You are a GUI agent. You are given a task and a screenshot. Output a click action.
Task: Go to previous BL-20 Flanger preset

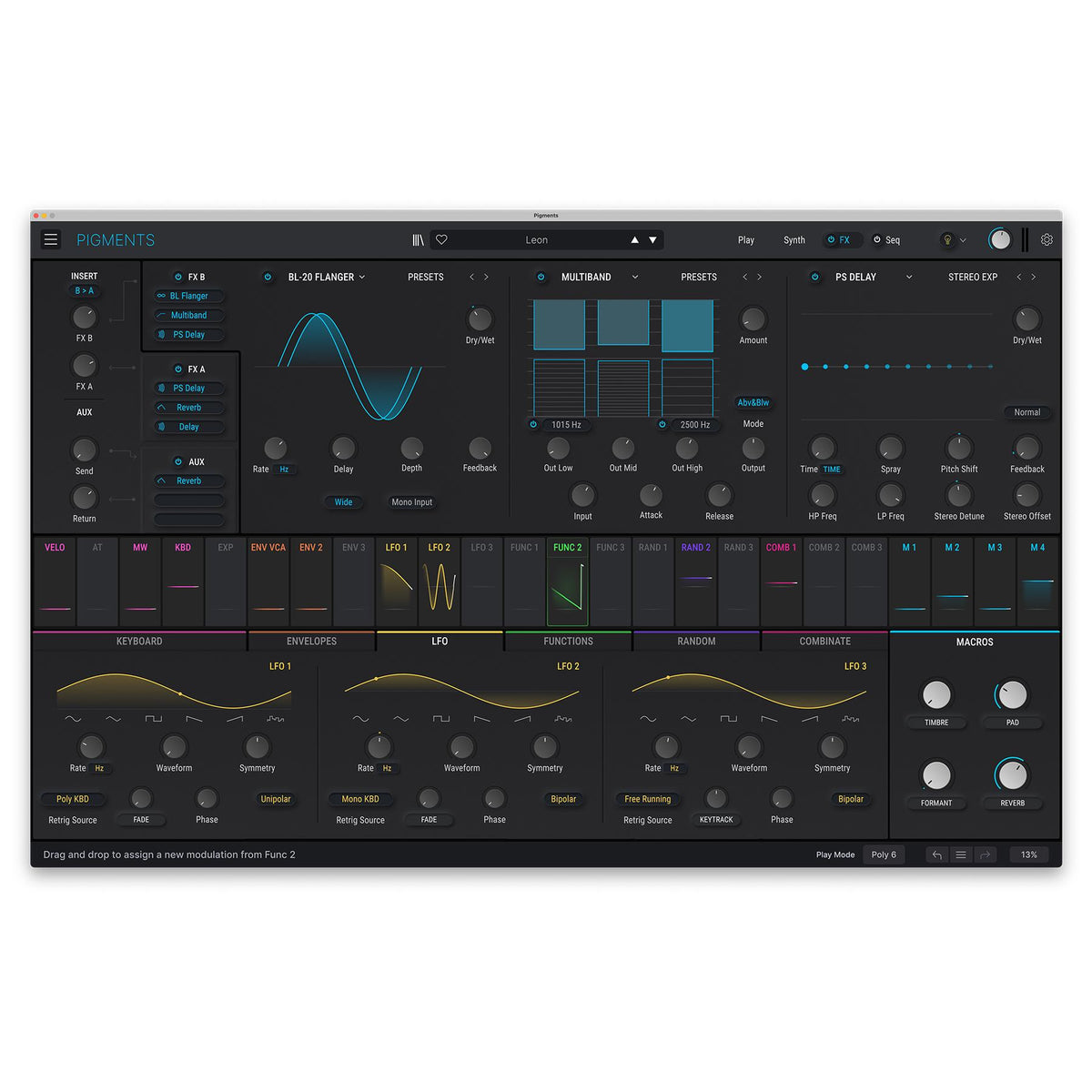pos(471,277)
